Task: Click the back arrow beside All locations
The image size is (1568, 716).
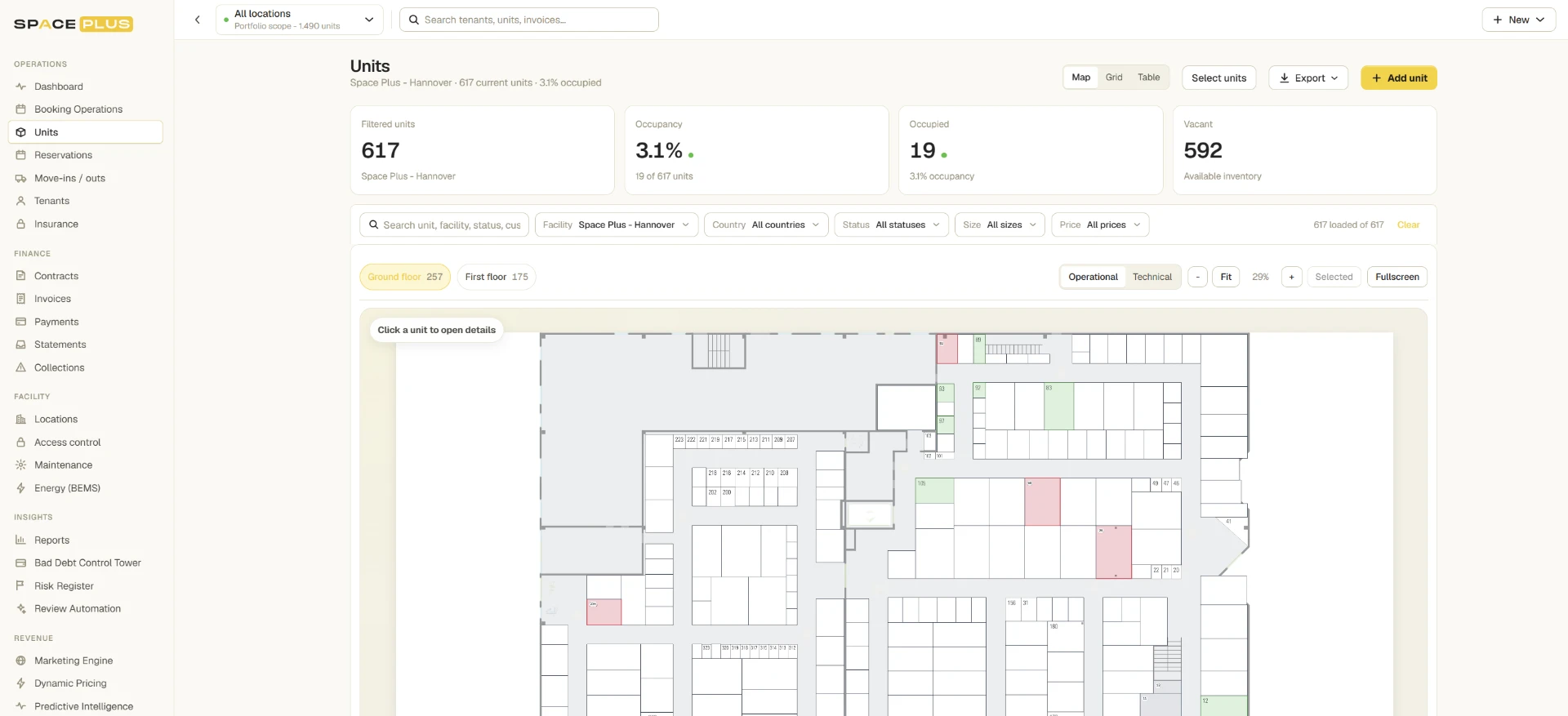Action: pyautogui.click(x=197, y=20)
